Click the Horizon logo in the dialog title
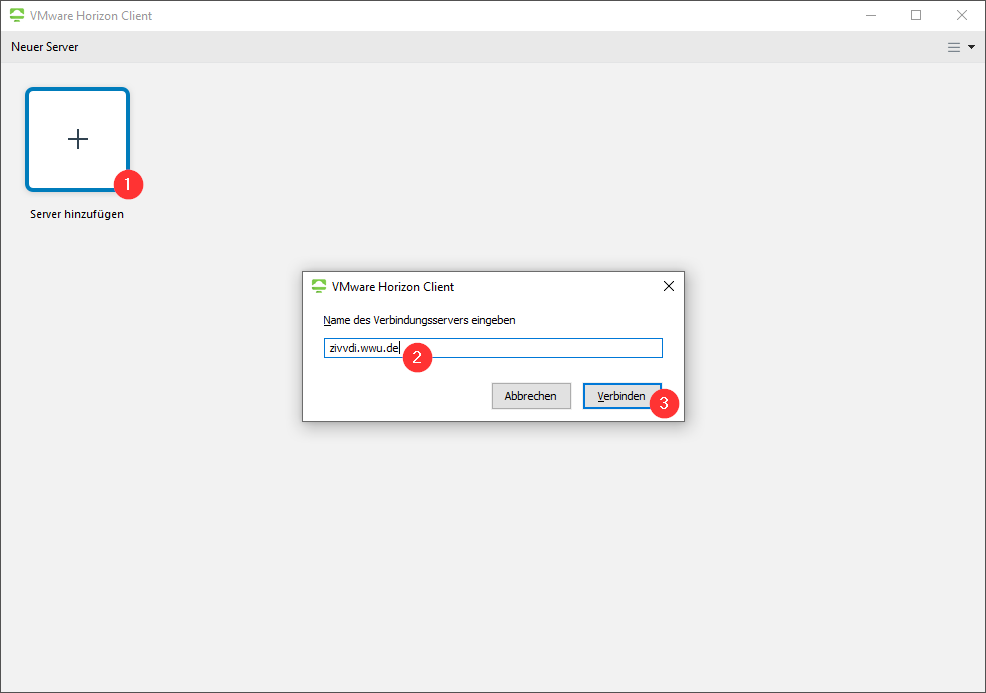The image size is (986, 693). click(x=319, y=286)
